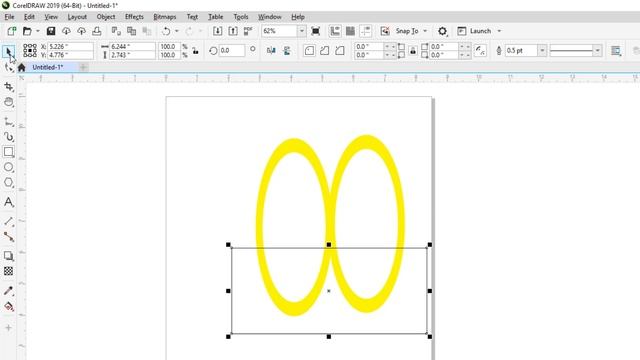Open the File menu
This screenshot has width=640, height=360.
pos(9,17)
